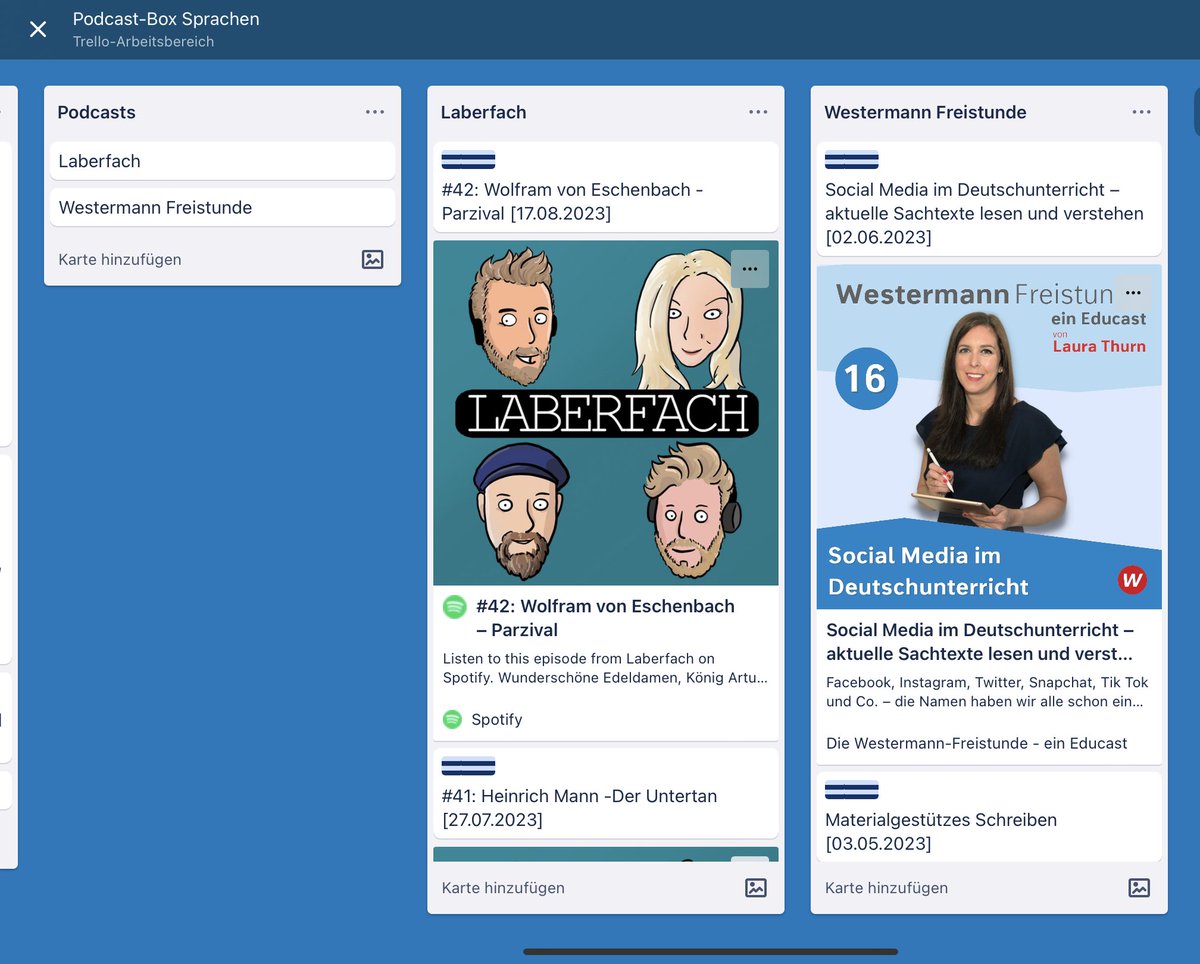Click description starting Listen to this episode
Screen dimensions: 1200x964
606,668
